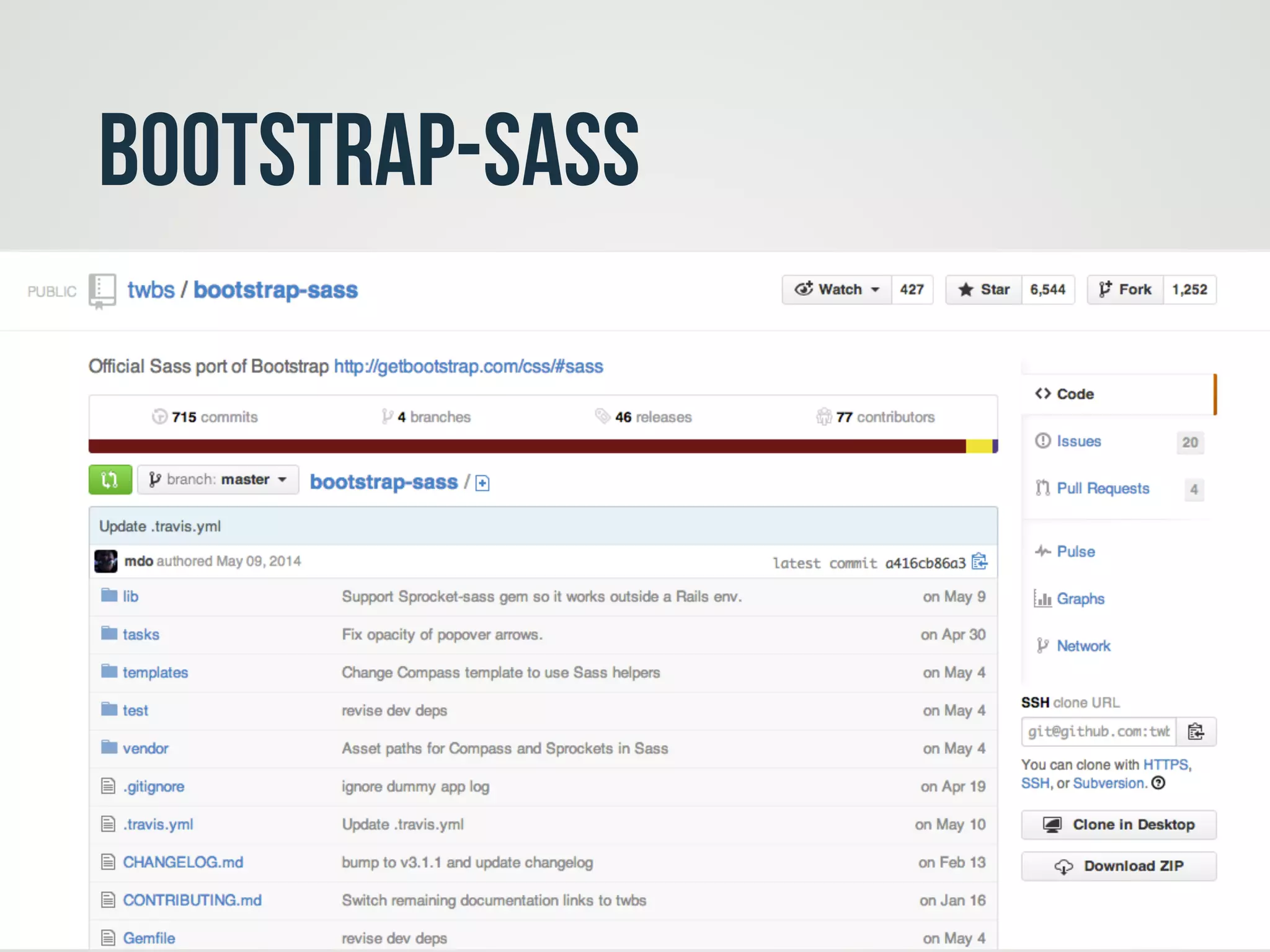Image resolution: width=1270 pixels, height=952 pixels.
Task: View the 715 commits list
Action: [205, 417]
